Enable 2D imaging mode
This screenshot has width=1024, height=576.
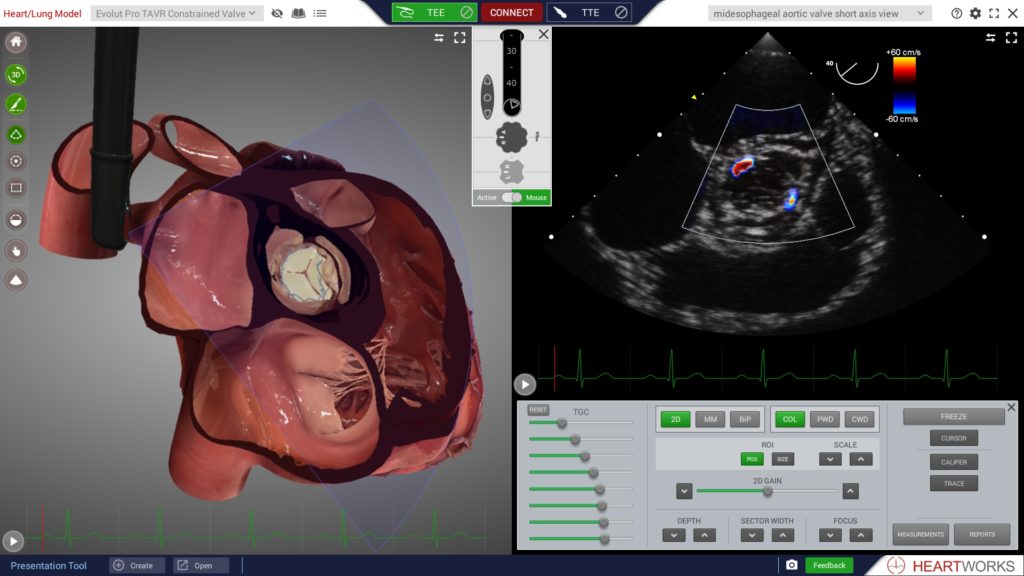pos(675,419)
